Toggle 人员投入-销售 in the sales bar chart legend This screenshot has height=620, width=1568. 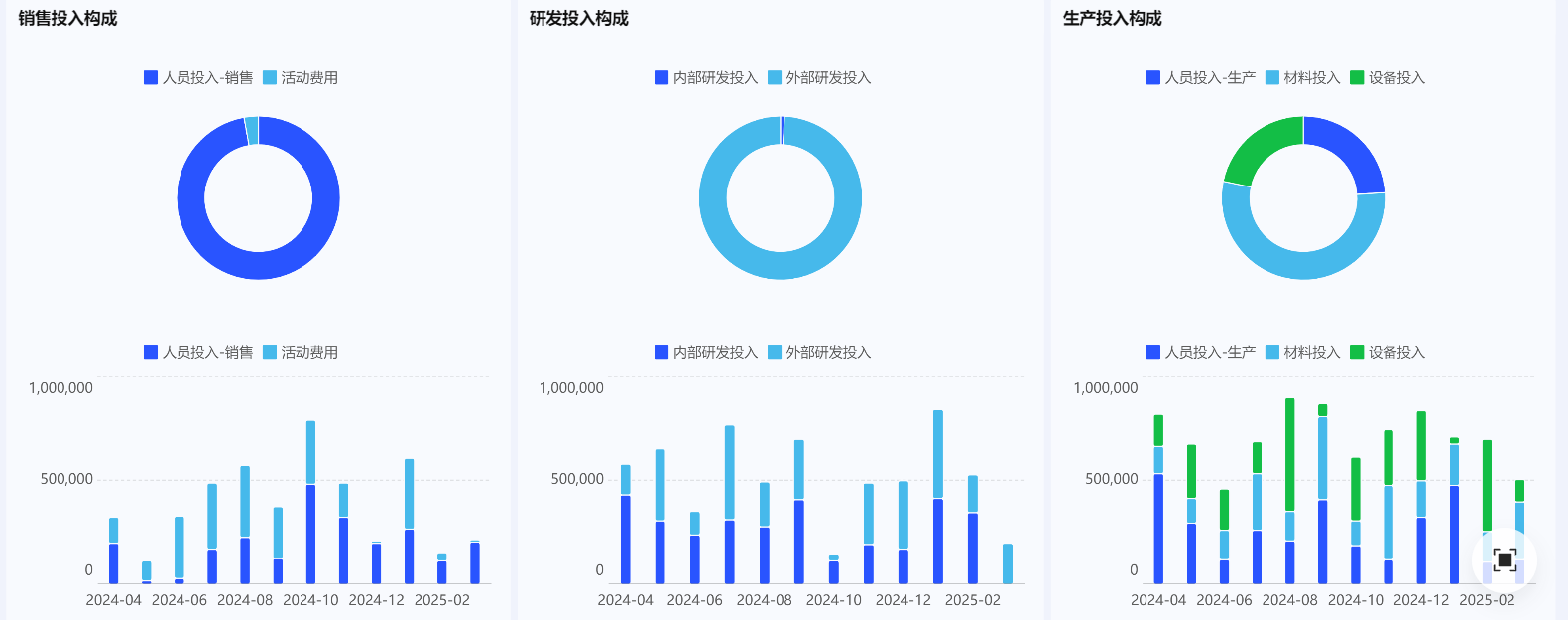pos(198,352)
